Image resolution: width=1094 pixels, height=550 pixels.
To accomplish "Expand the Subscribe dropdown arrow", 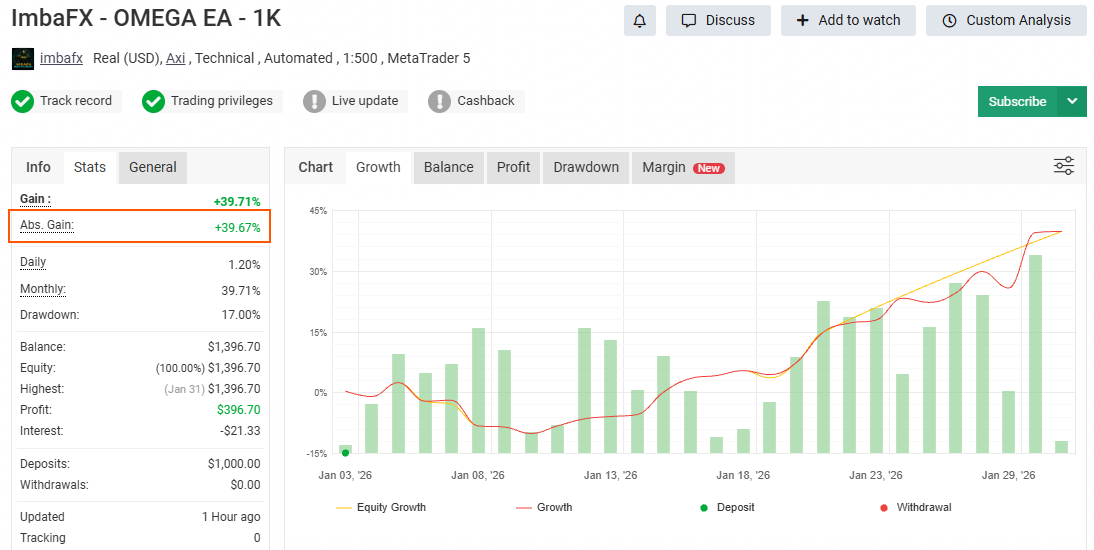I will [x=1072, y=101].
